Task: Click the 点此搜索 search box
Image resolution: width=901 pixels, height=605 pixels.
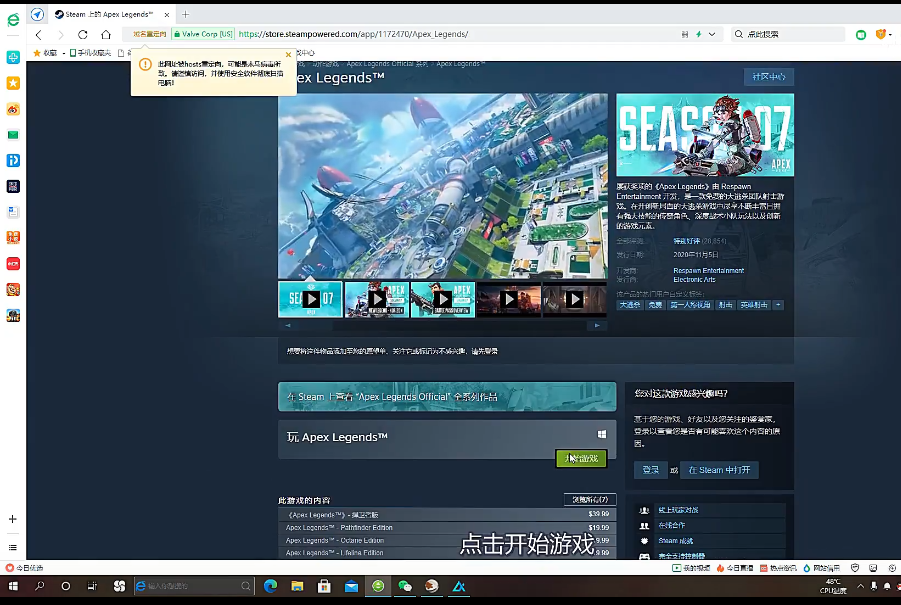Action: click(x=787, y=34)
